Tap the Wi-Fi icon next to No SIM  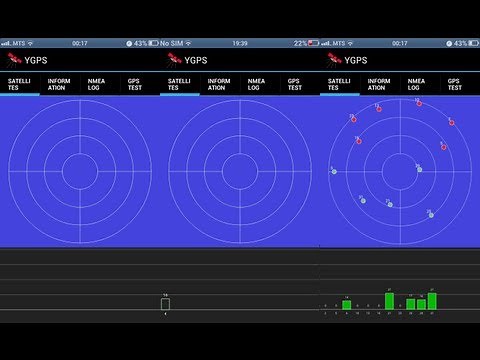point(189,43)
